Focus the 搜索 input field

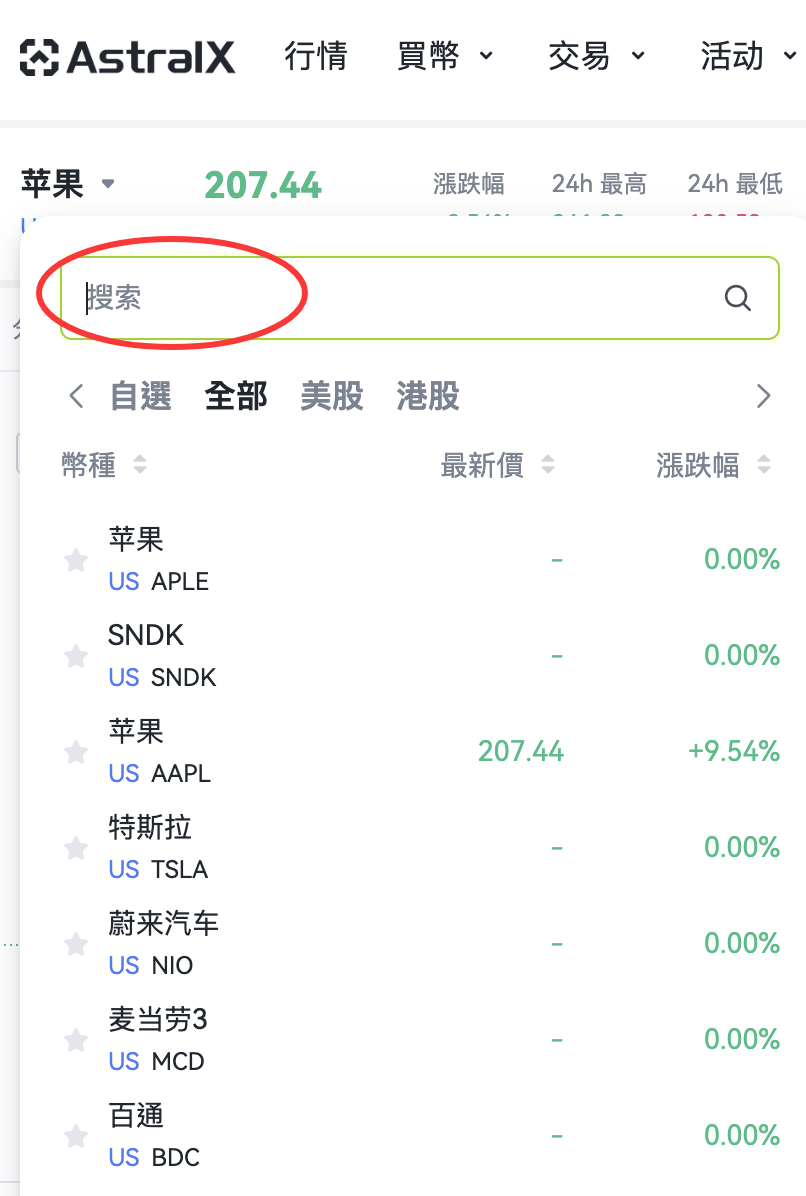coord(419,298)
